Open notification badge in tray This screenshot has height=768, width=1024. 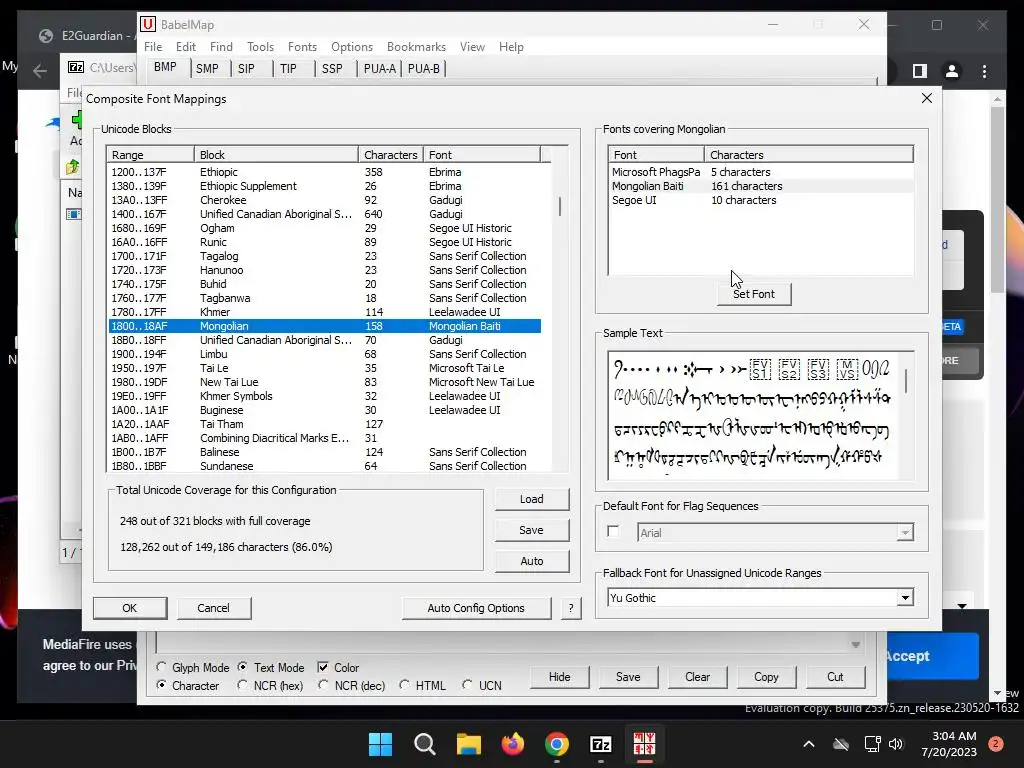(x=996, y=744)
